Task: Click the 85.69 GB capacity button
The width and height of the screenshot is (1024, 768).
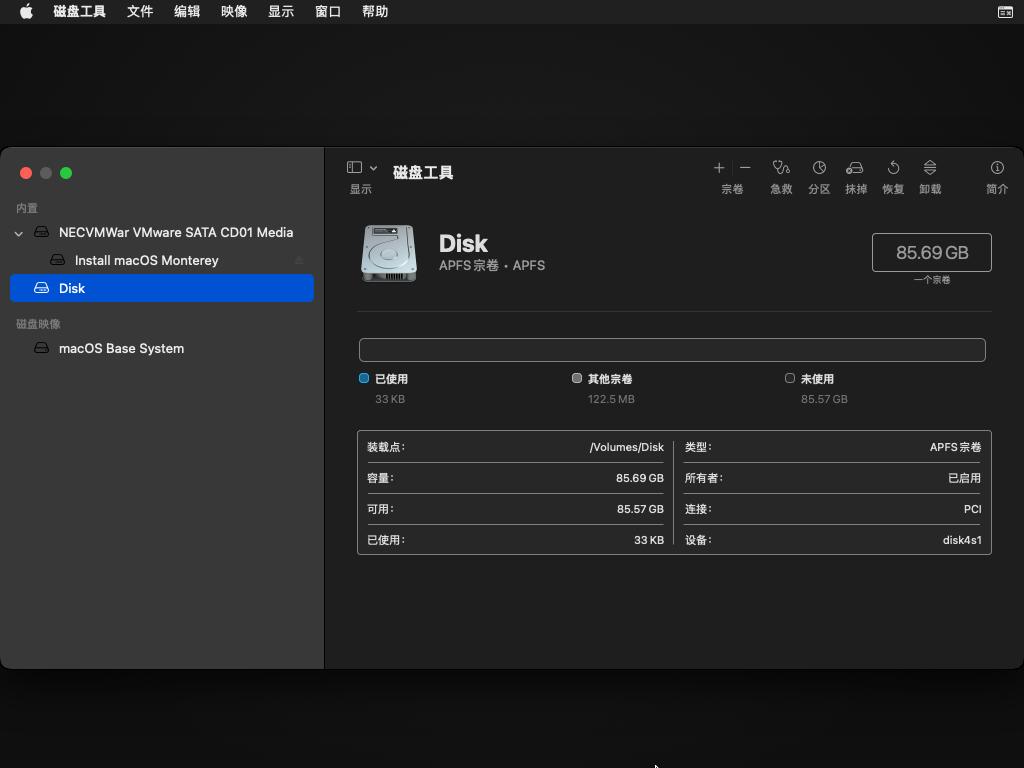Action: [x=931, y=252]
